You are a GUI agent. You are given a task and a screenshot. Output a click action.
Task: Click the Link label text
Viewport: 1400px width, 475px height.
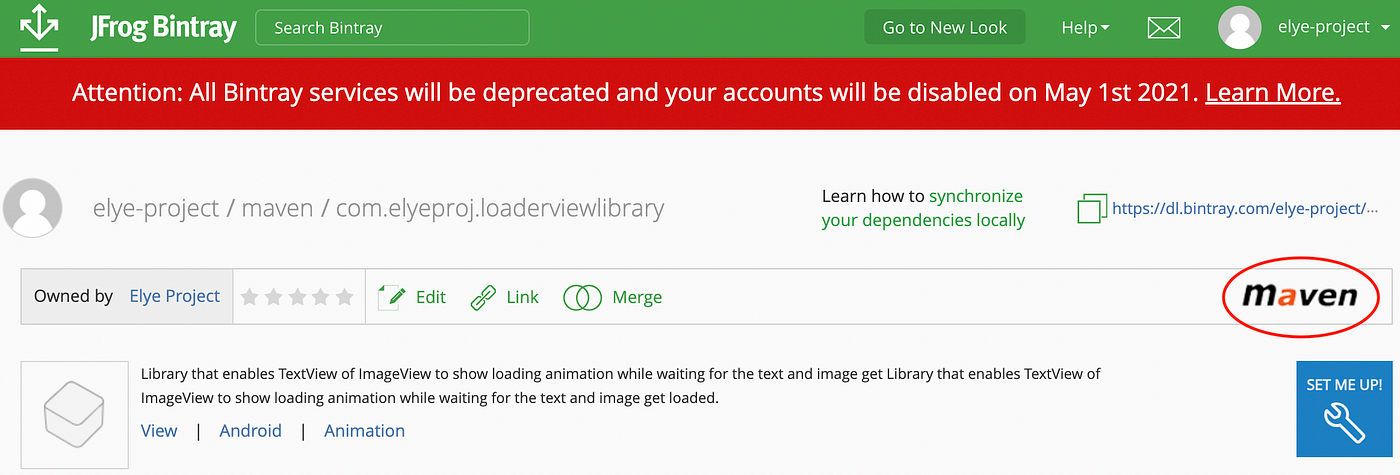pos(523,297)
